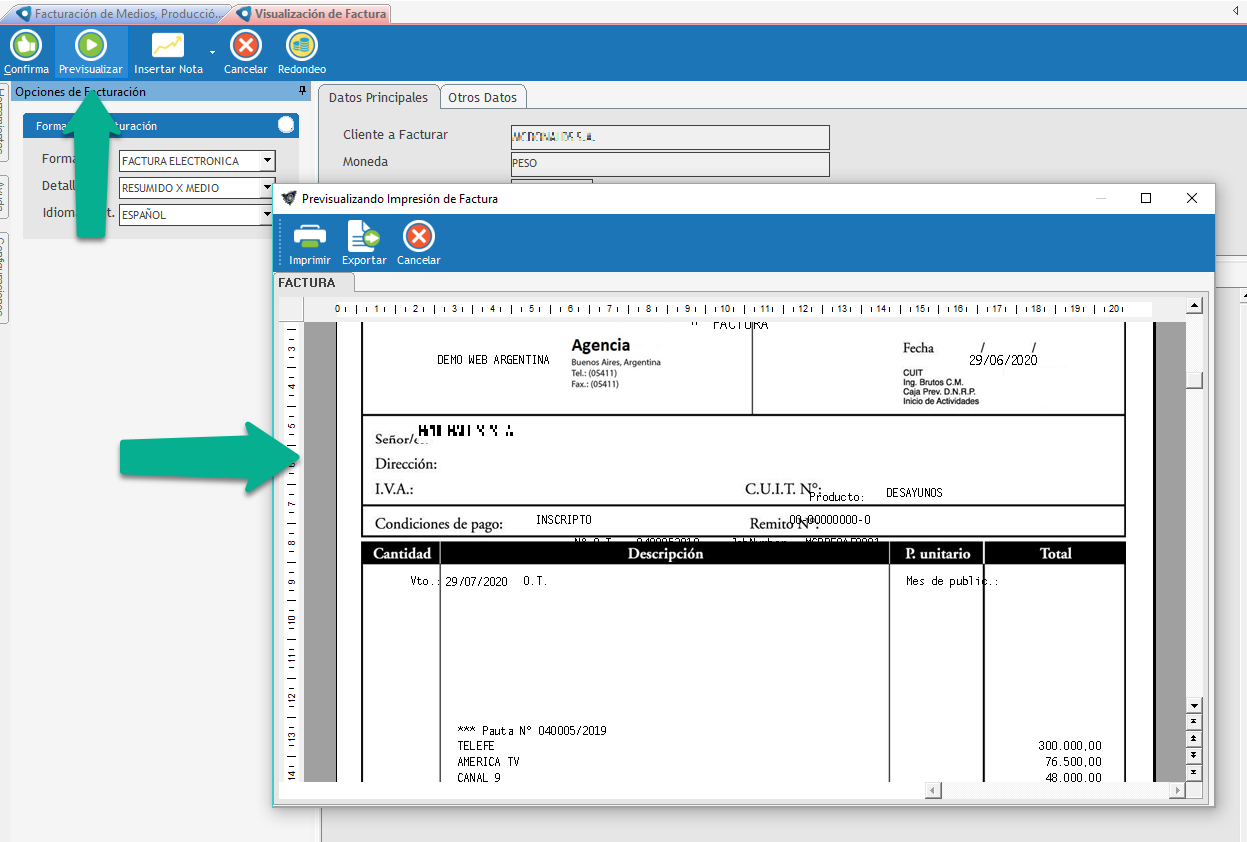Click the Confirma thumbs-up icon

click(x=25, y=45)
